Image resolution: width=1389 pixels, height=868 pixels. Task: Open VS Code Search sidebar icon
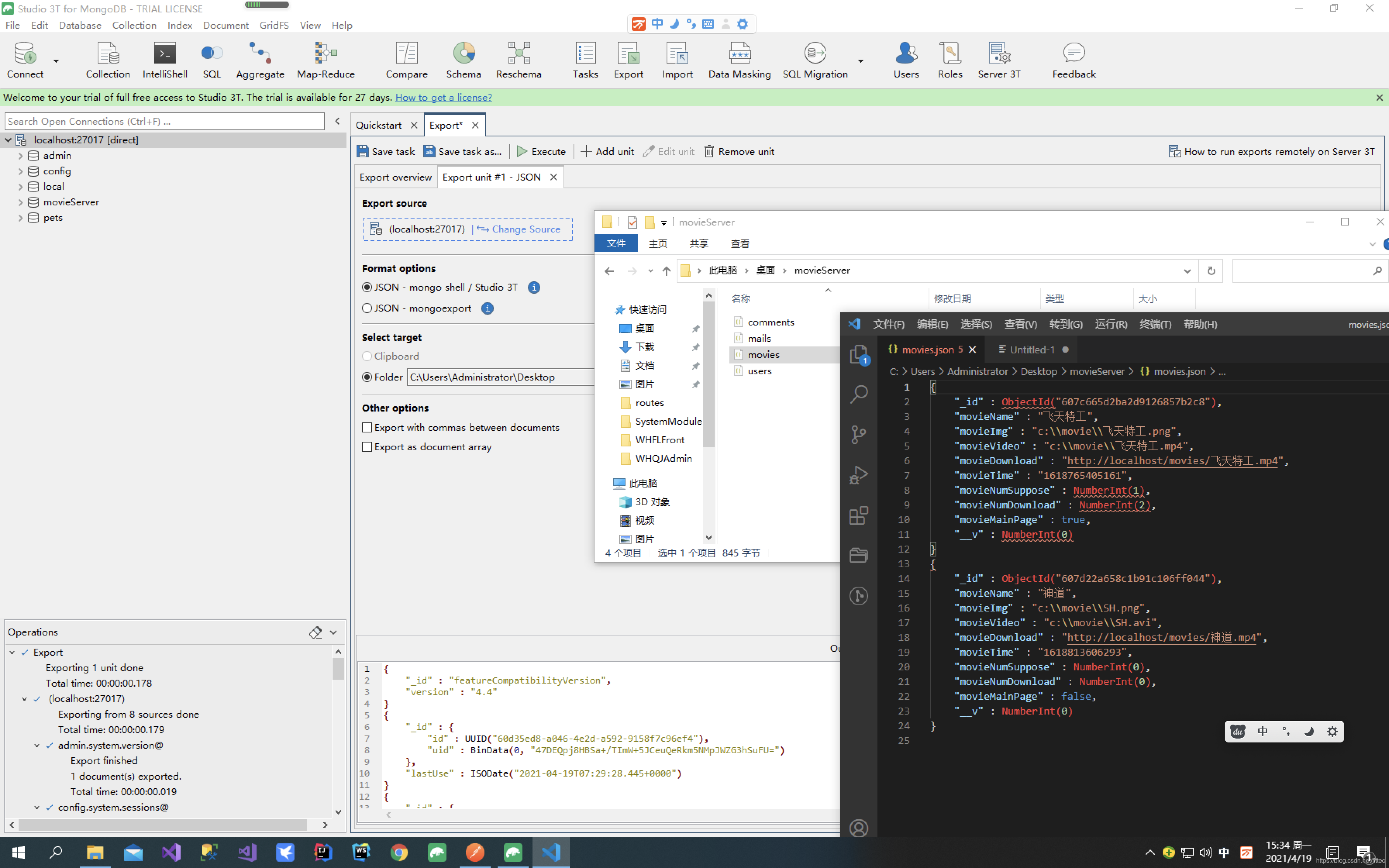coord(859,394)
